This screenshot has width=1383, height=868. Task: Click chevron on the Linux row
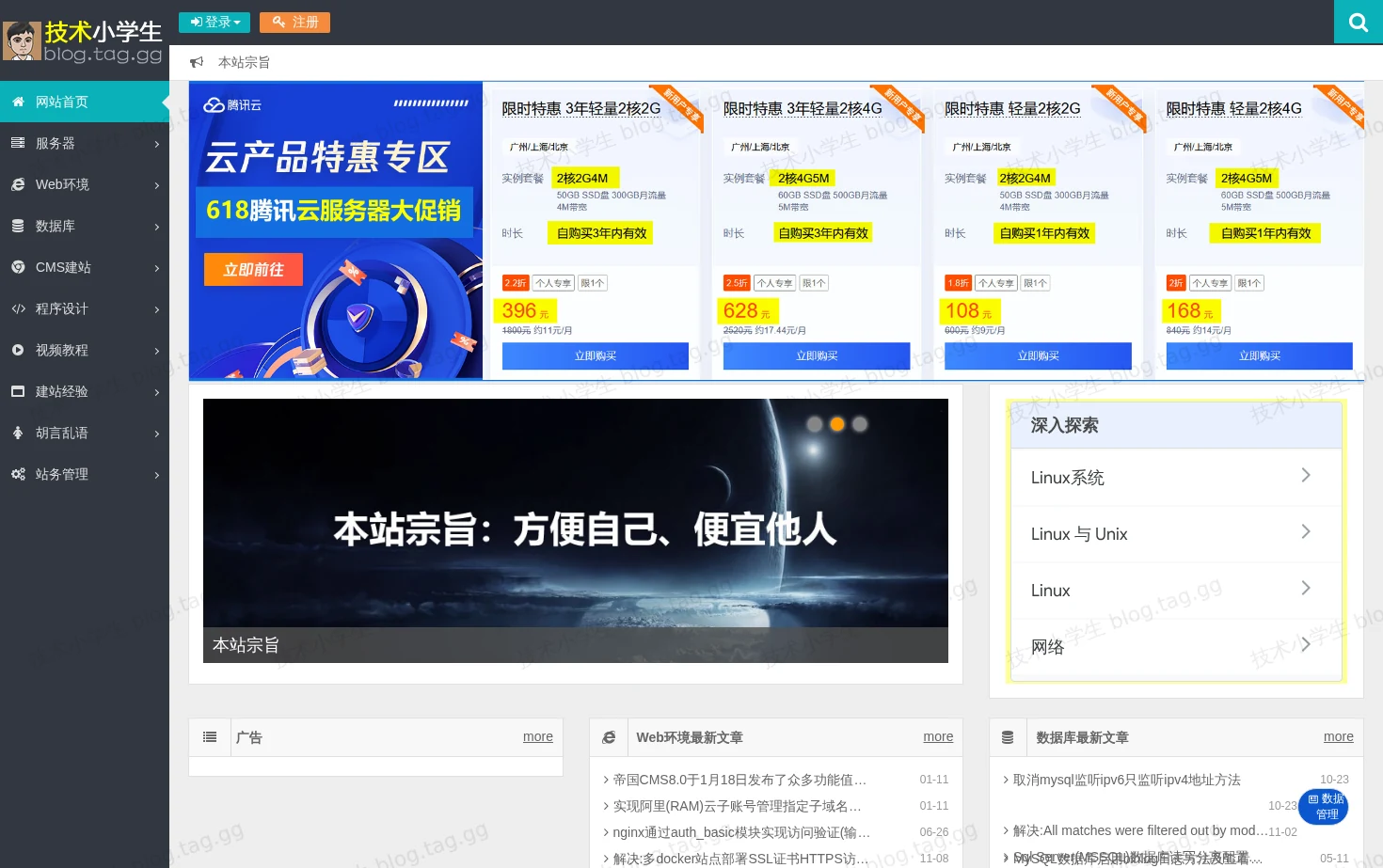coord(1306,589)
